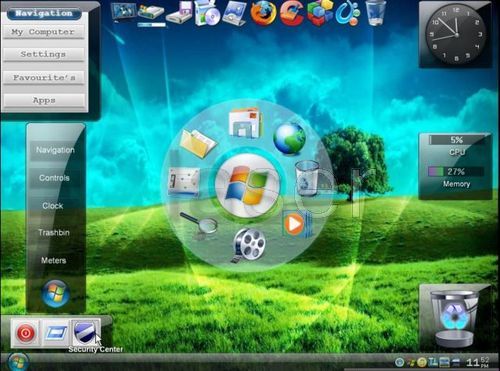The height and width of the screenshot is (371, 500).
Task: Open the blue swirl orbs icon in dock
Action: (348, 13)
